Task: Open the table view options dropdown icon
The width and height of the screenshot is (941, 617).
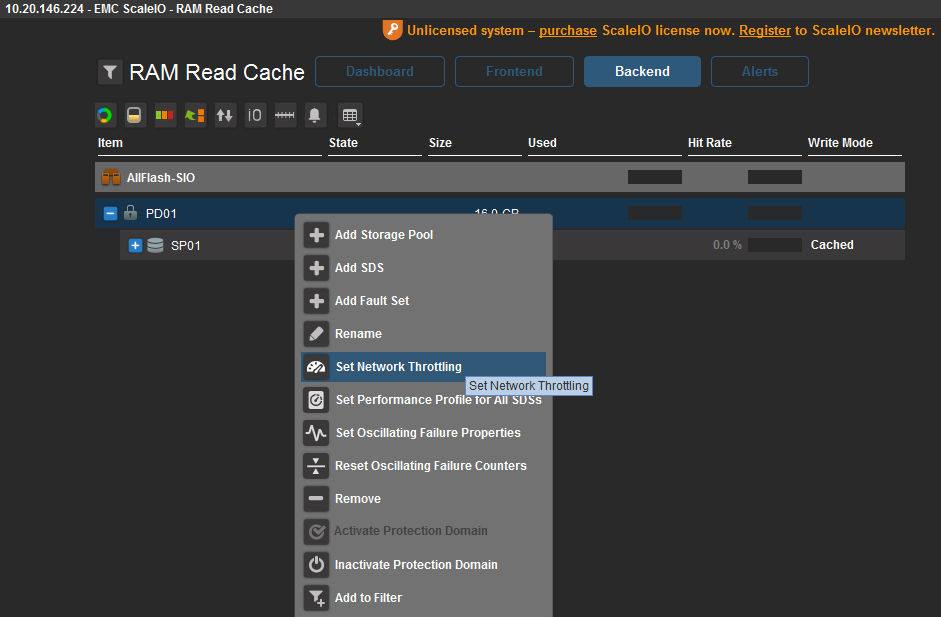Action: [x=350, y=115]
